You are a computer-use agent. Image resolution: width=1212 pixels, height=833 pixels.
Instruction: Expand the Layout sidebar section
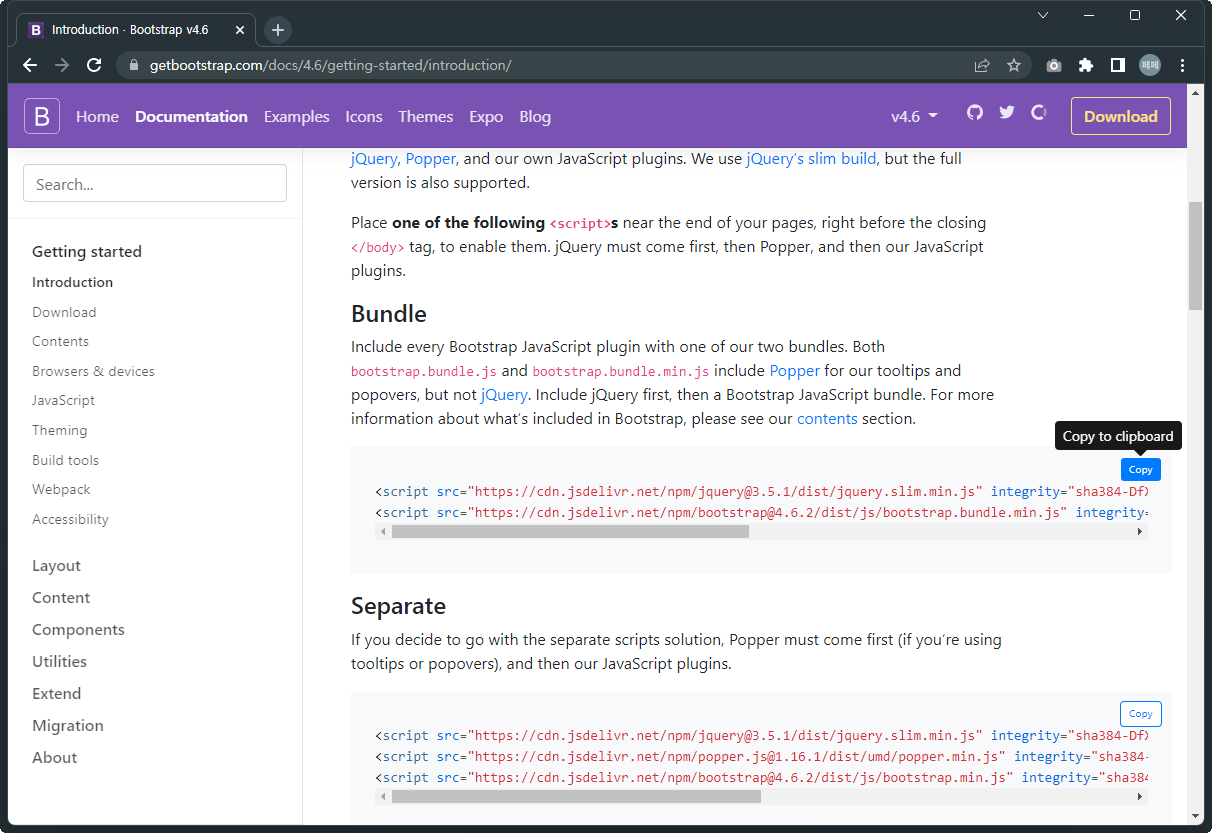(56, 565)
